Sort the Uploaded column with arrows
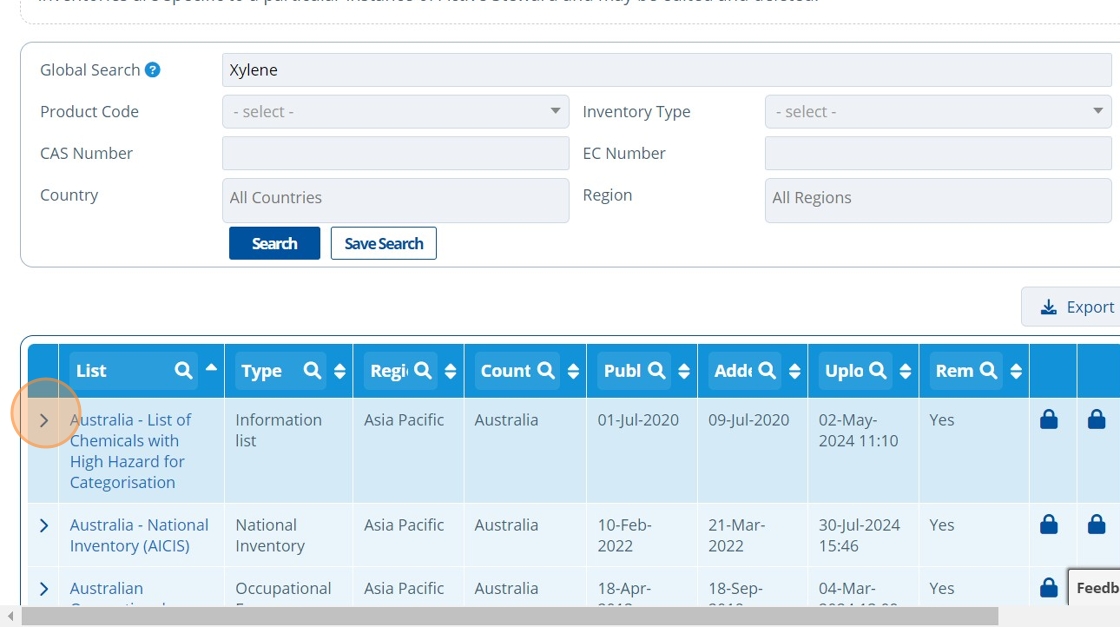The height and width of the screenshot is (627, 1120). coord(905,371)
